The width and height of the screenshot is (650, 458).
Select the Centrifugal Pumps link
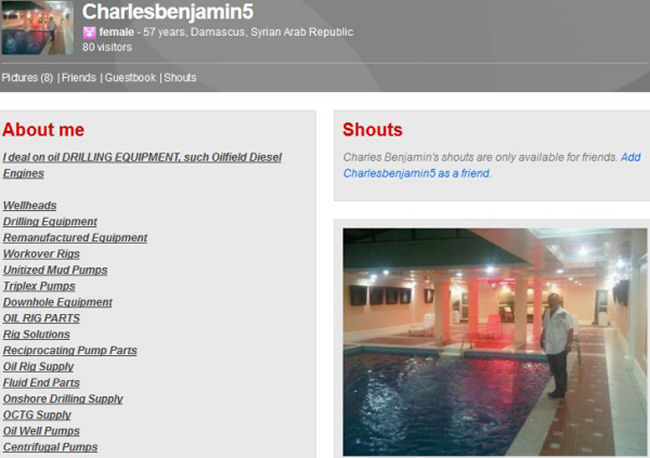point(50,447)
